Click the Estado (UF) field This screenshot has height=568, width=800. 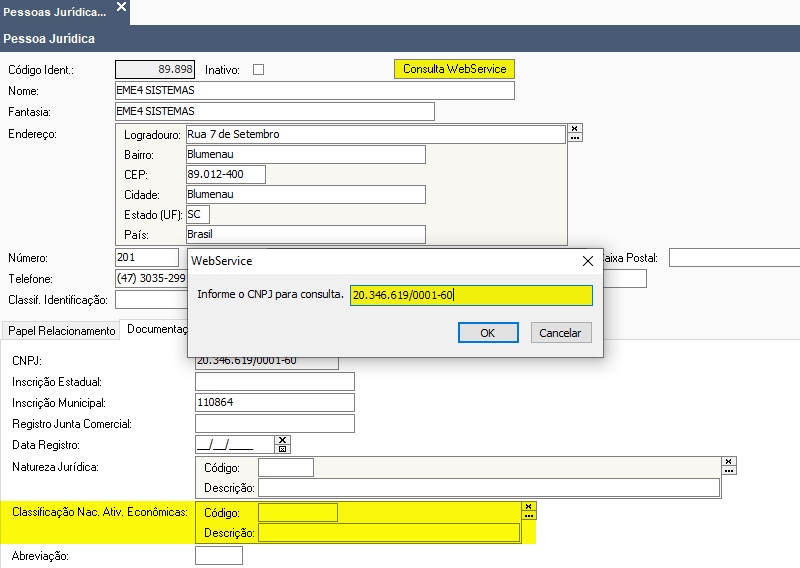coord(198,214)
